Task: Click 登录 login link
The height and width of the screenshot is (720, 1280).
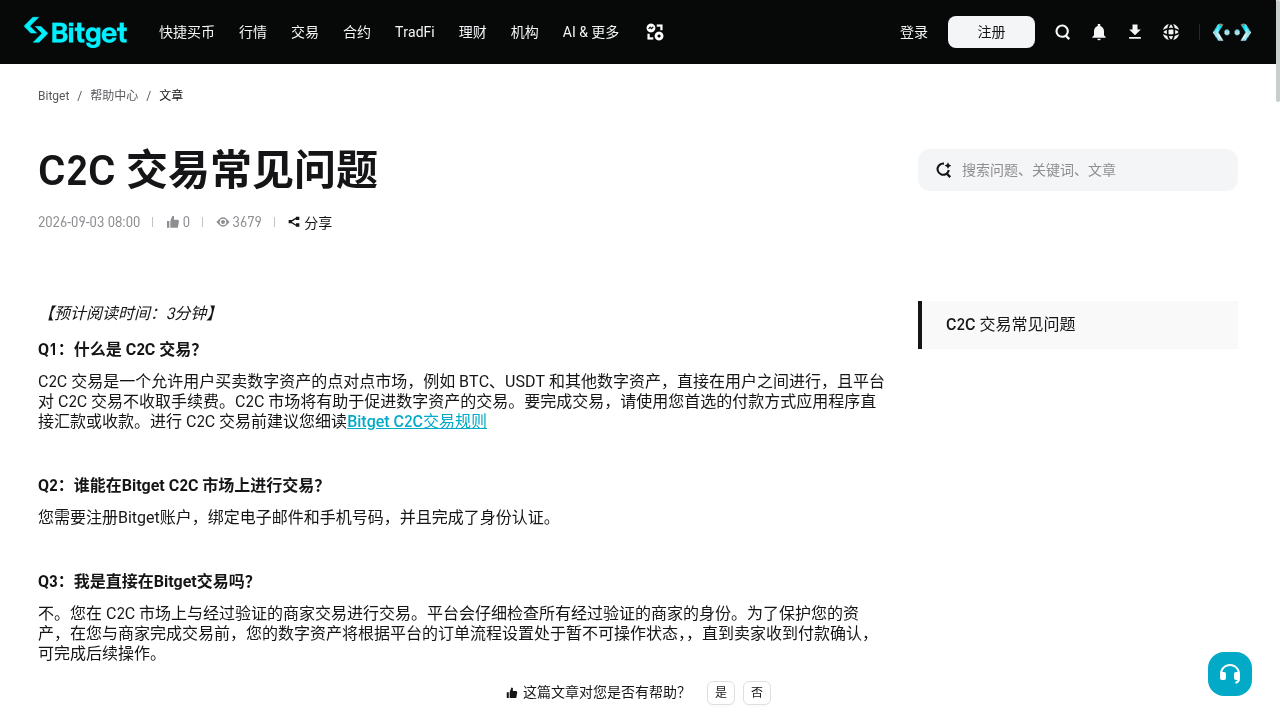Action: (x=914, y=32)
